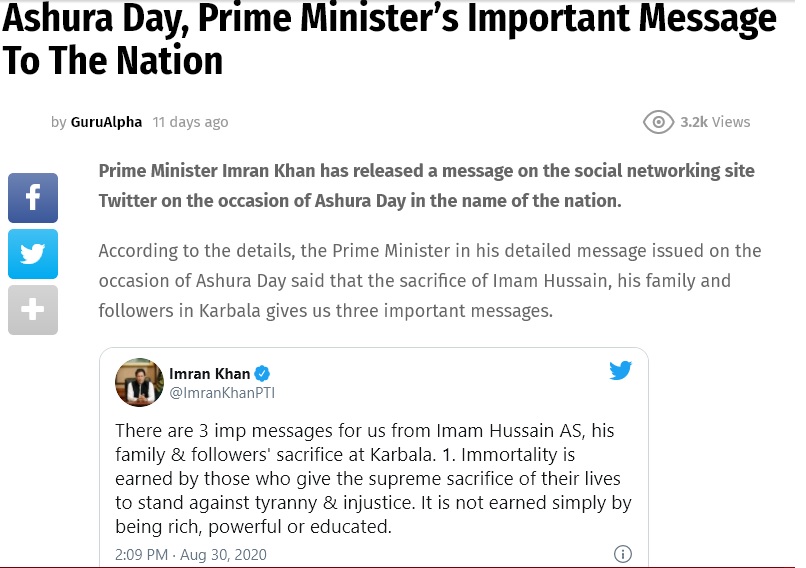Click the 3.2k Views counter text
Viewport: 806px width, 568px height.
coord(715,122)
